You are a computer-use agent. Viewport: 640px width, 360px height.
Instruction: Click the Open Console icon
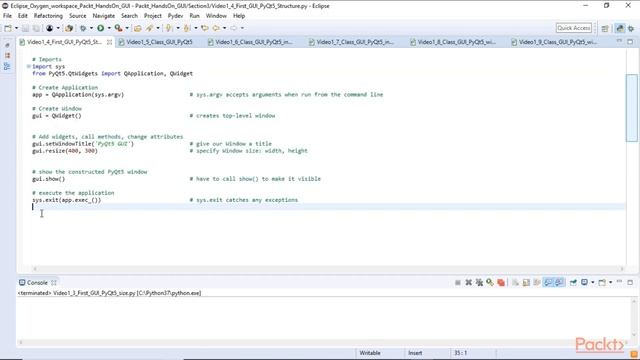(602, 282)
